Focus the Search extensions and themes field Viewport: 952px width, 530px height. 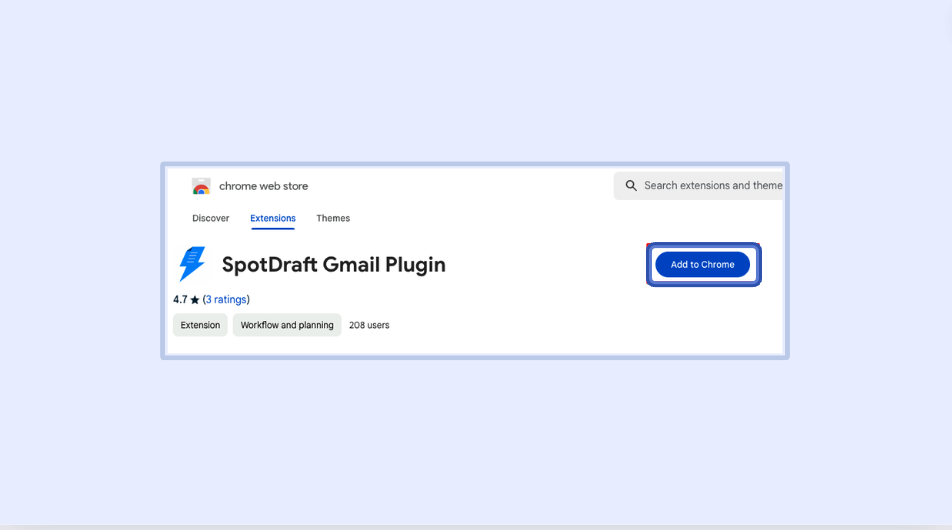(x=699, y=186)
